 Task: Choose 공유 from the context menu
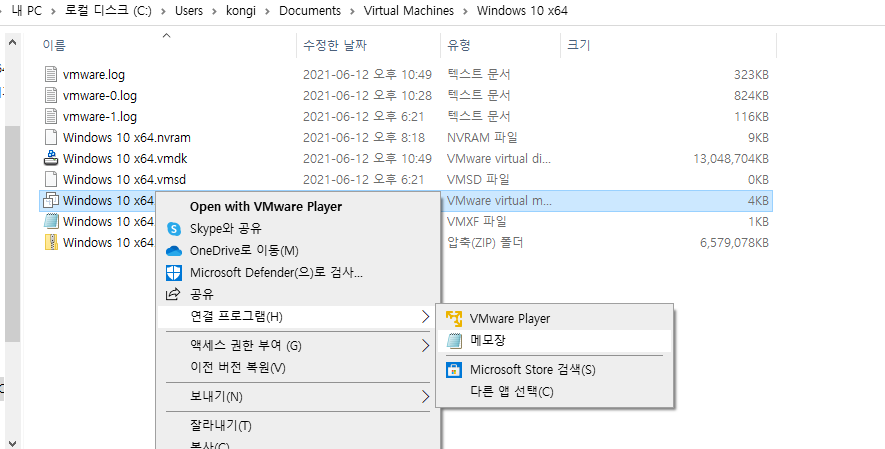[298, 294]
